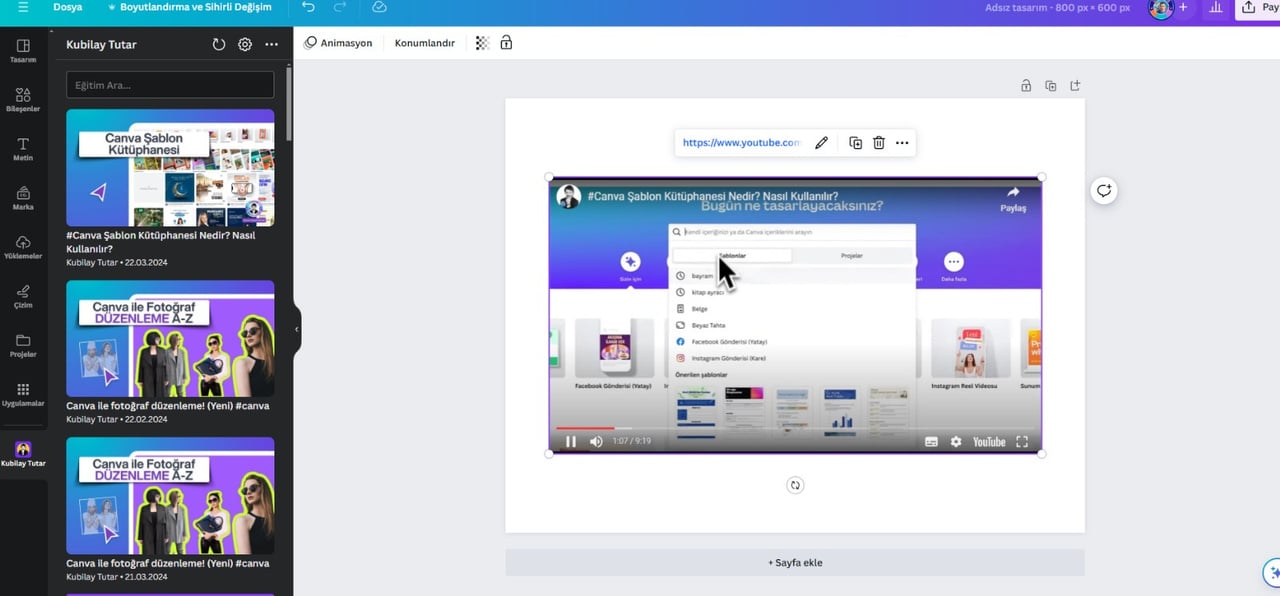Check the cloud save status icon

379,7
